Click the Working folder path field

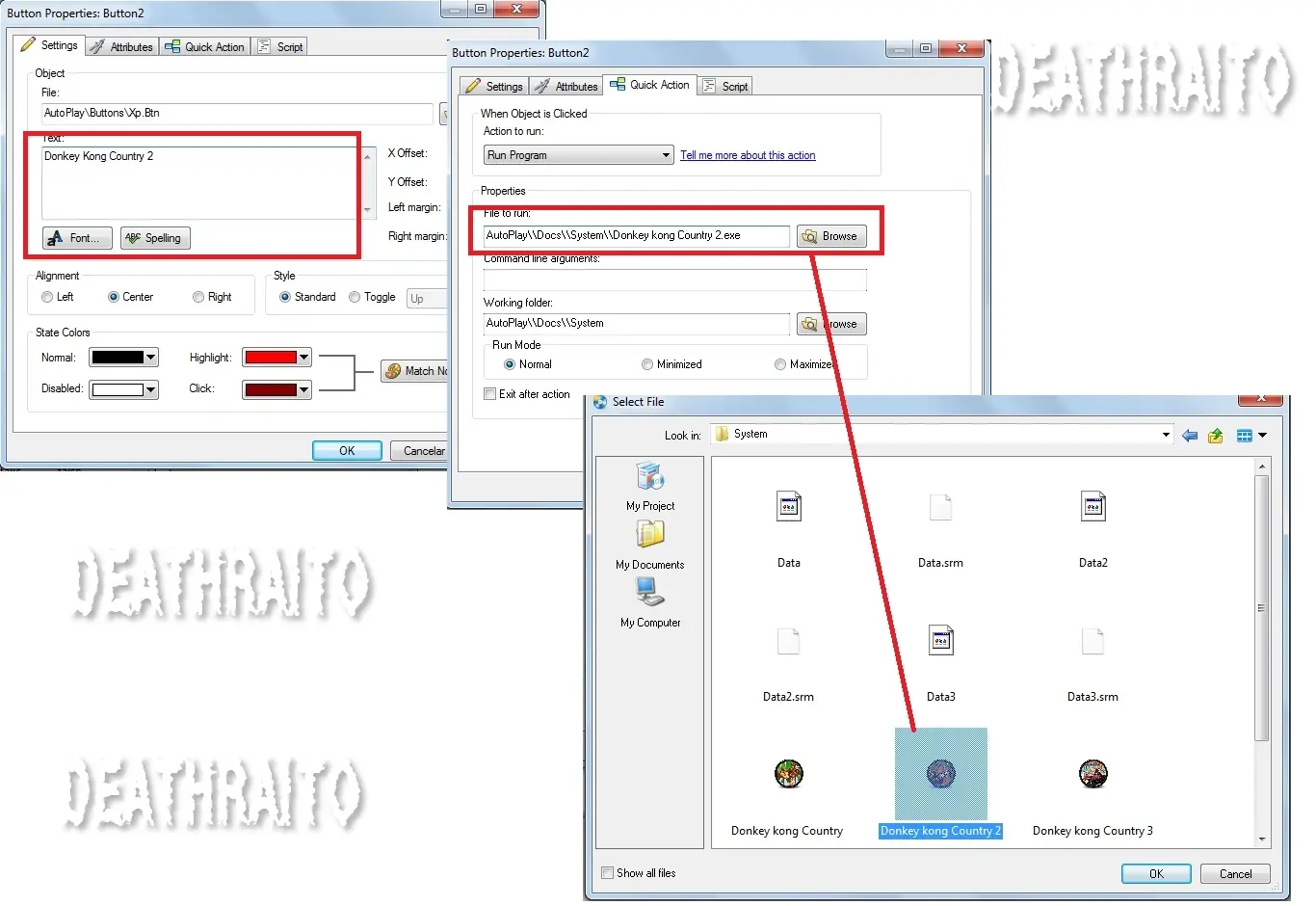636,323
